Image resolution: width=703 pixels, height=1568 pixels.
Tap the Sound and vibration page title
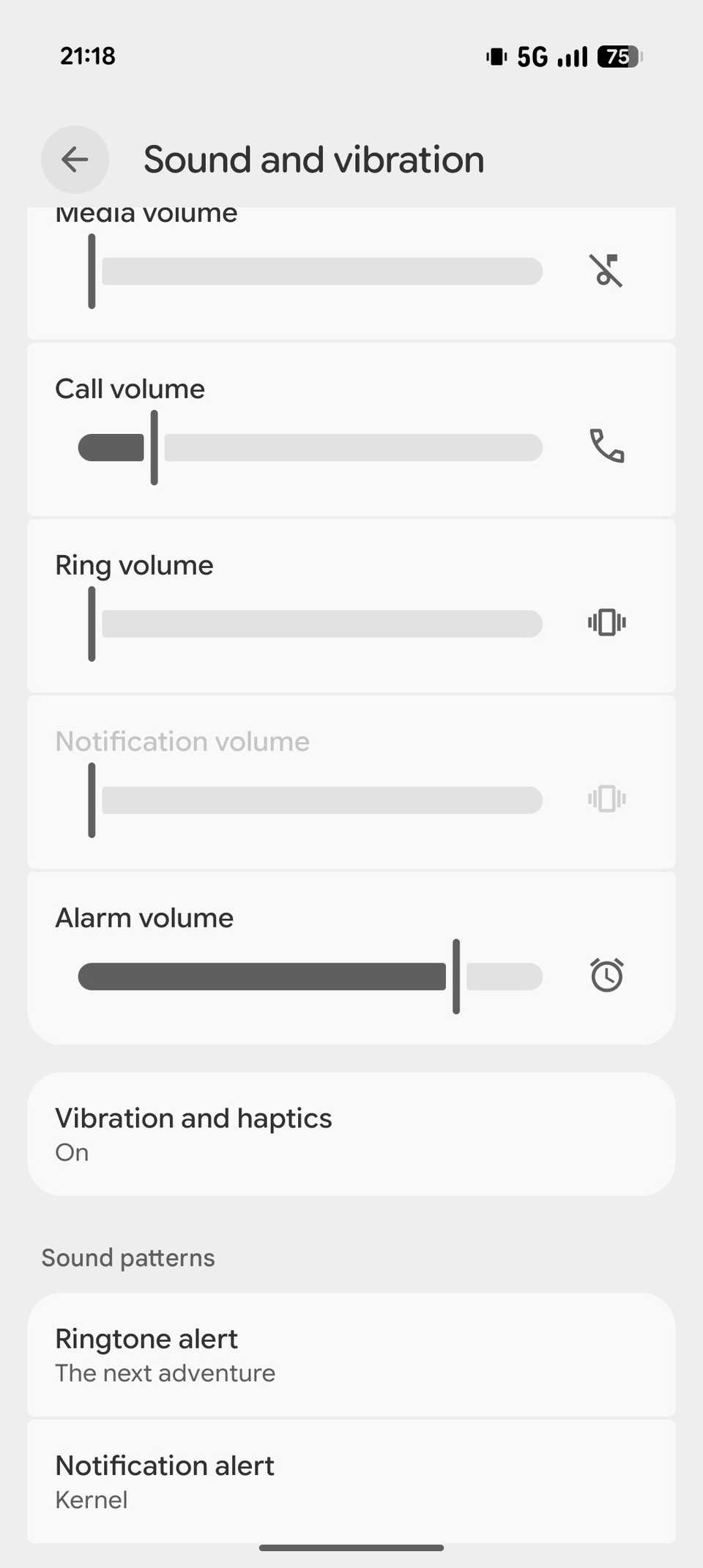coord(313,160)
